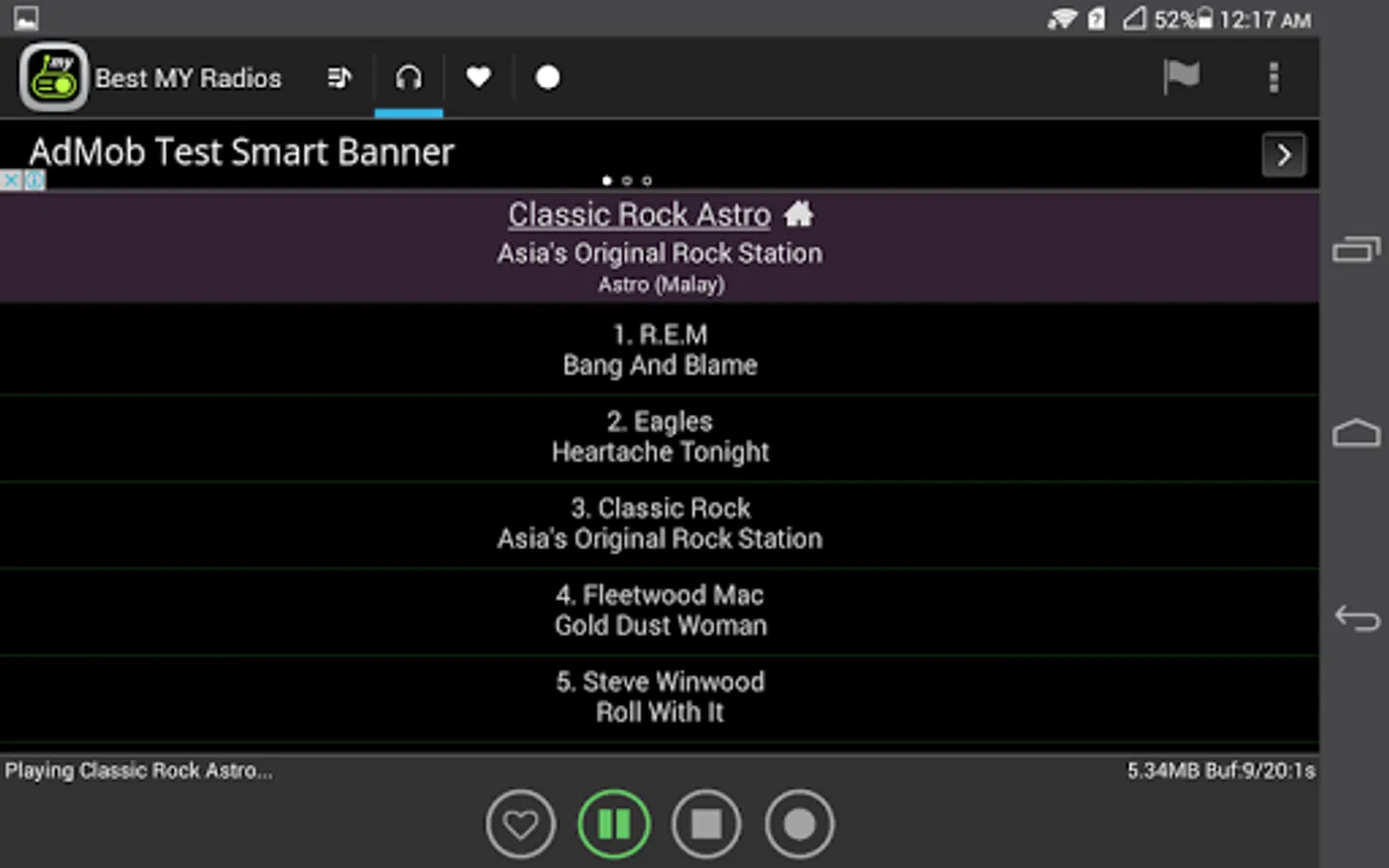Select track 1 R.E.M Bang And Blame
The image size is (1389, 868).
[x=660, y=350]
